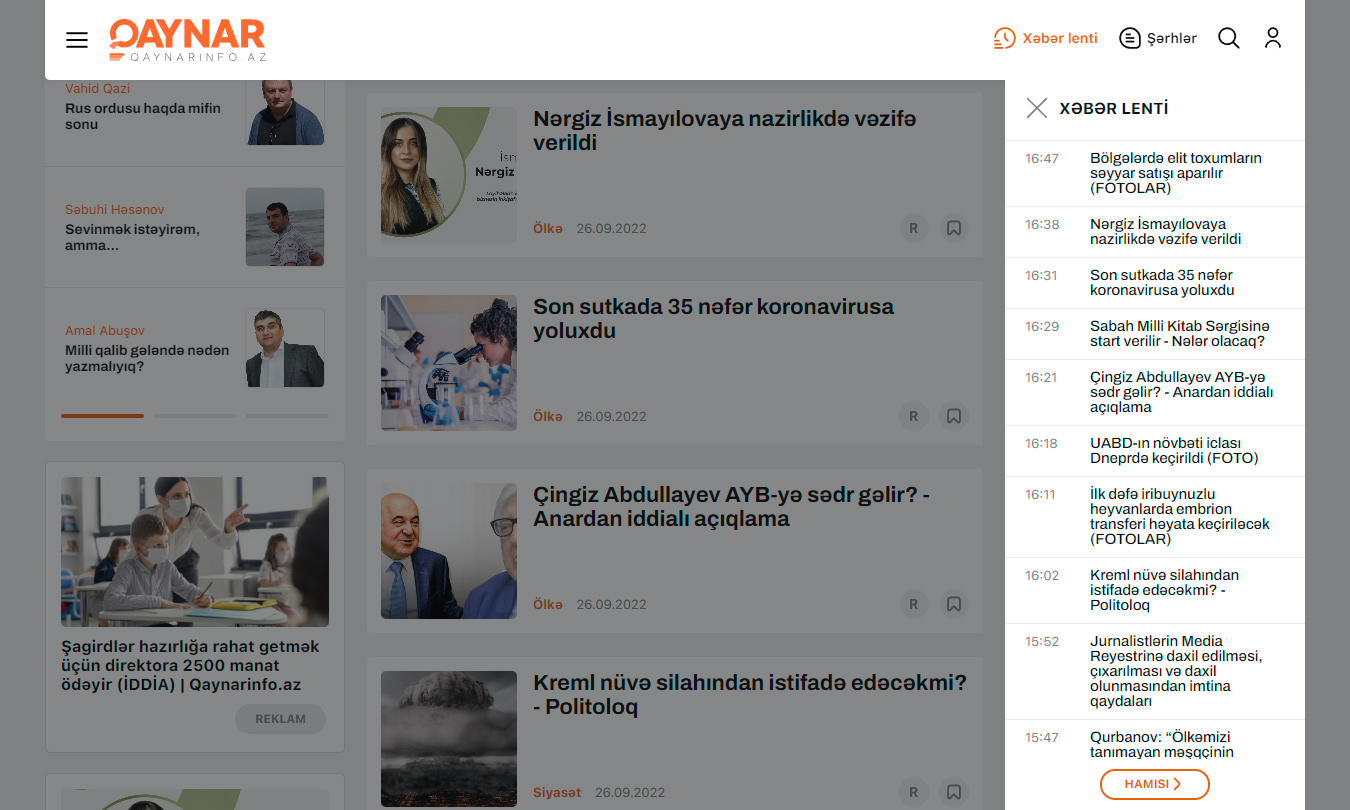
Task: Open 16:47 news about elit toxumların satışı
Action: click(1175, 173)
